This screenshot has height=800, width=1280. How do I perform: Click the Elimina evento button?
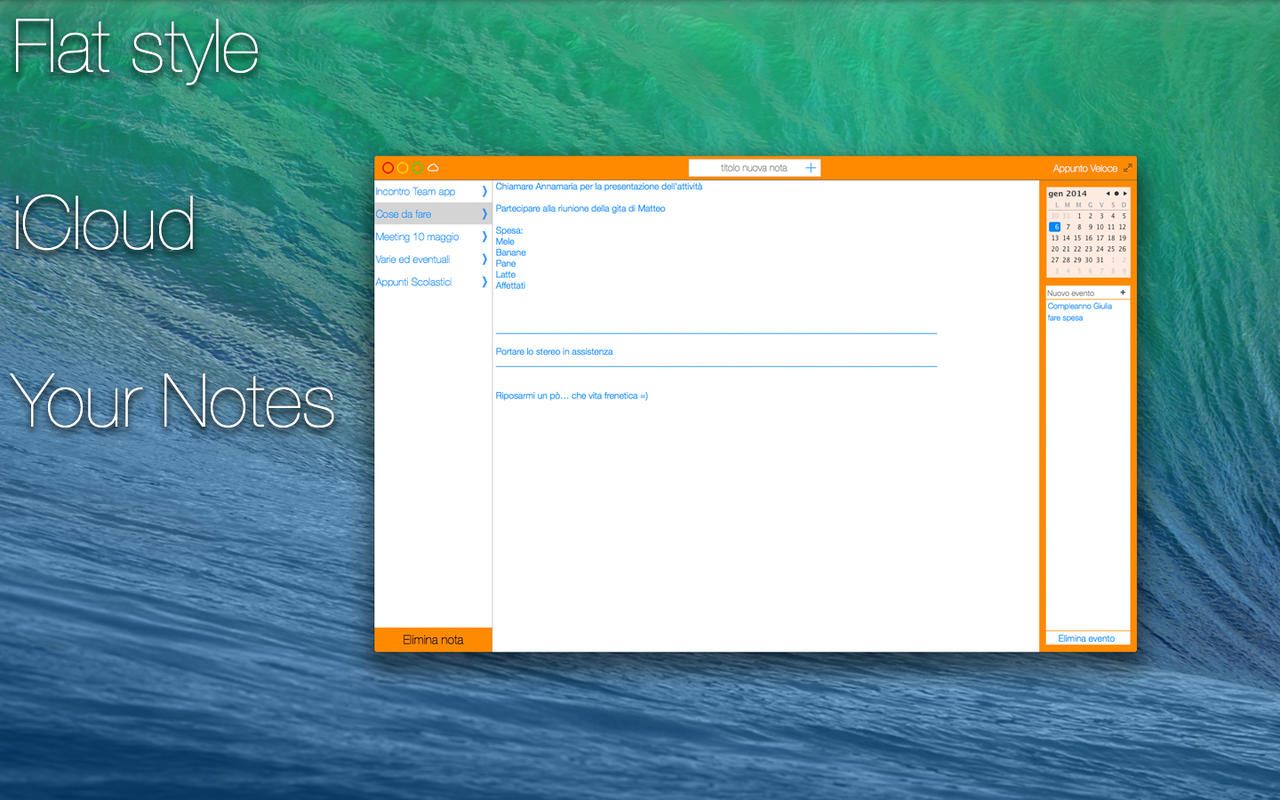click(x=1087, y=638)
